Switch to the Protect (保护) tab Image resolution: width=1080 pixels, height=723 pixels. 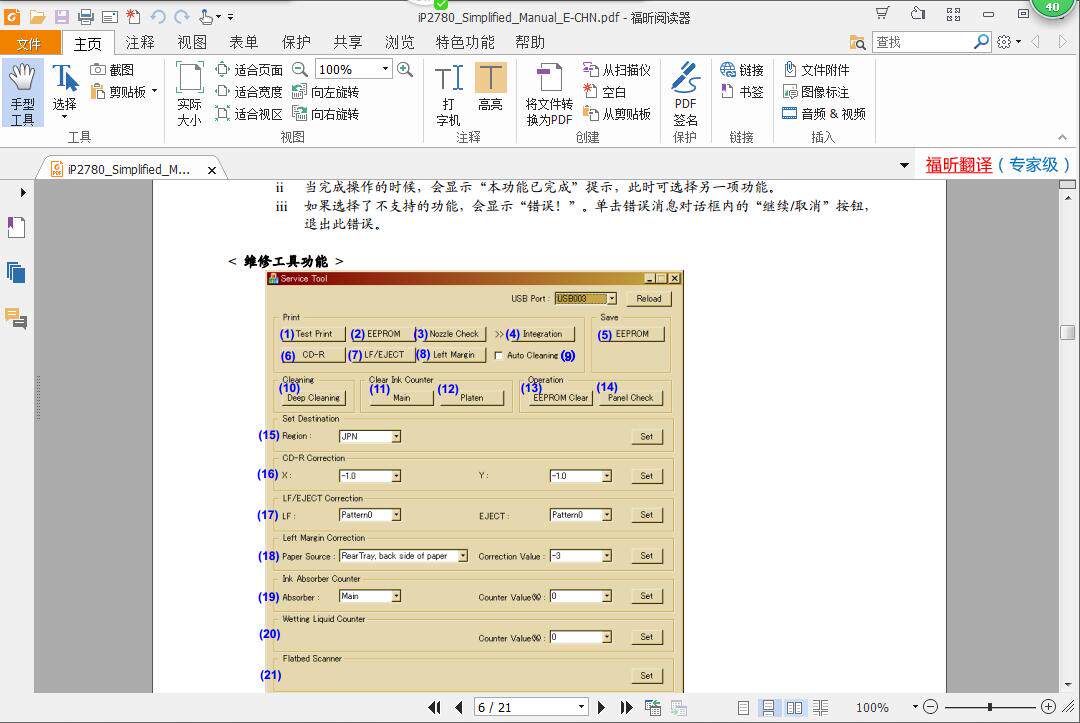[296, 43]
